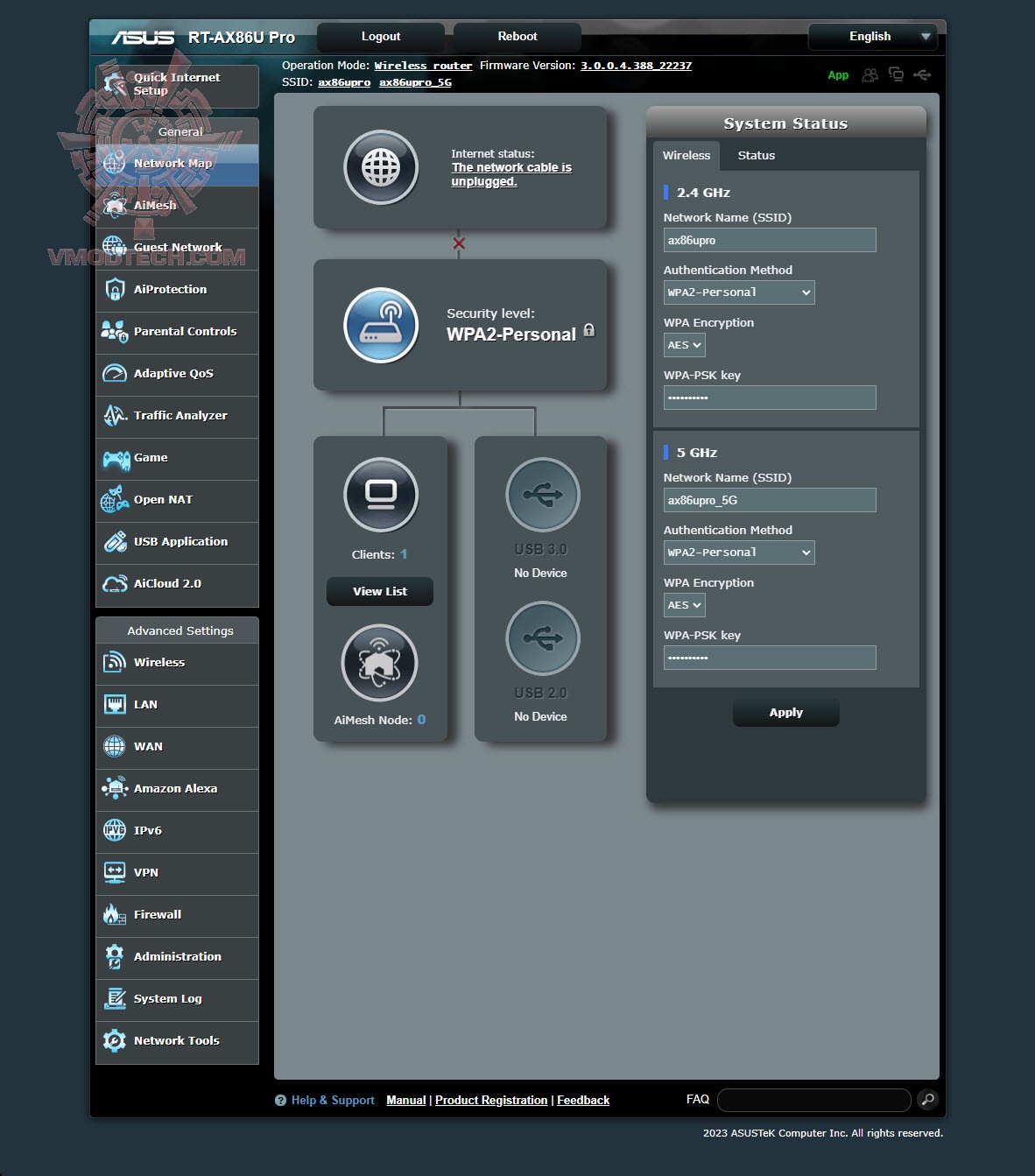Open the Feedback link
Viewport: 1035px width, 1176px height.
[x=583, y=1101]
